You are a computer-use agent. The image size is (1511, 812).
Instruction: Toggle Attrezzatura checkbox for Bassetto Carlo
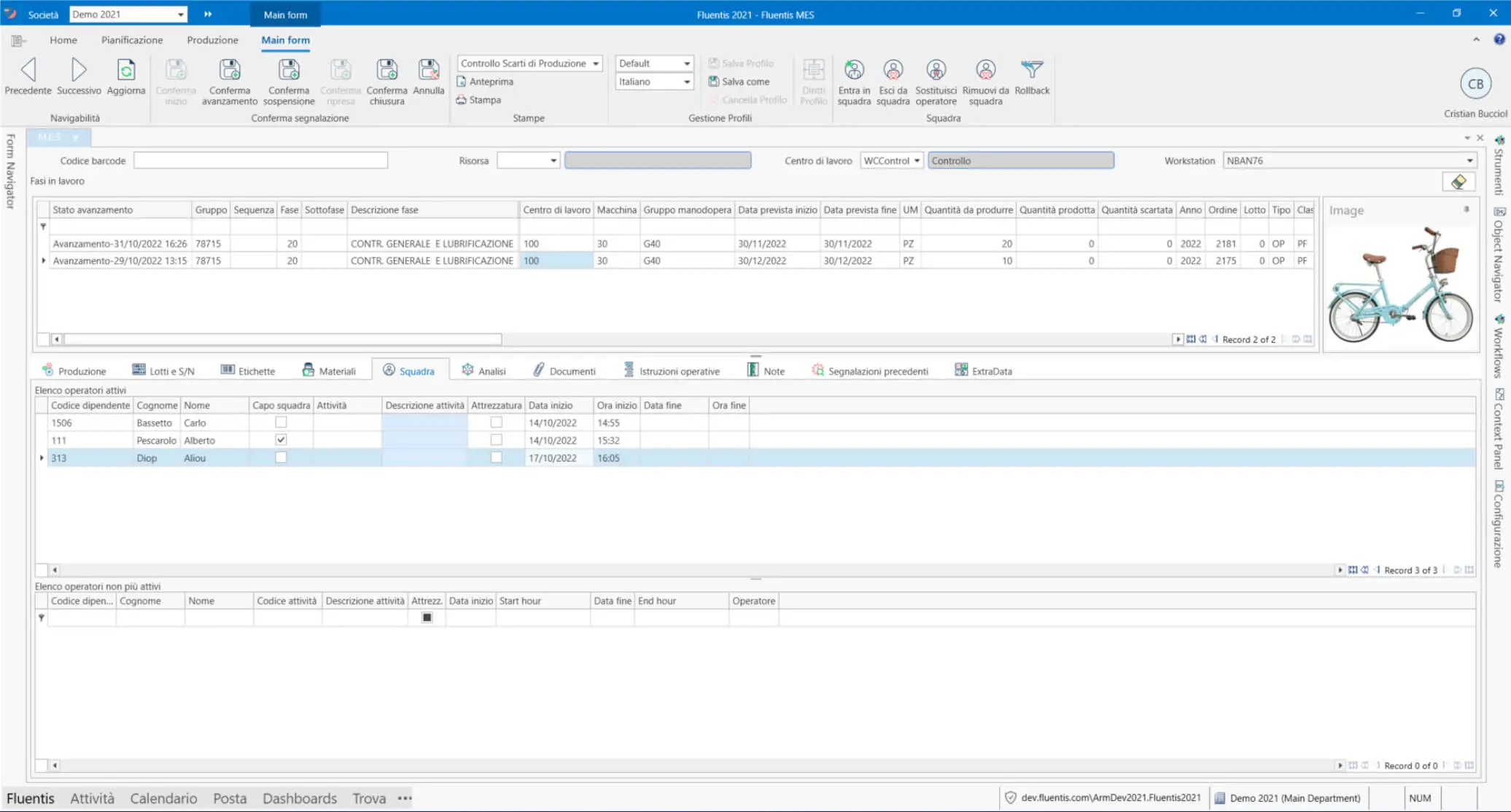496,422
